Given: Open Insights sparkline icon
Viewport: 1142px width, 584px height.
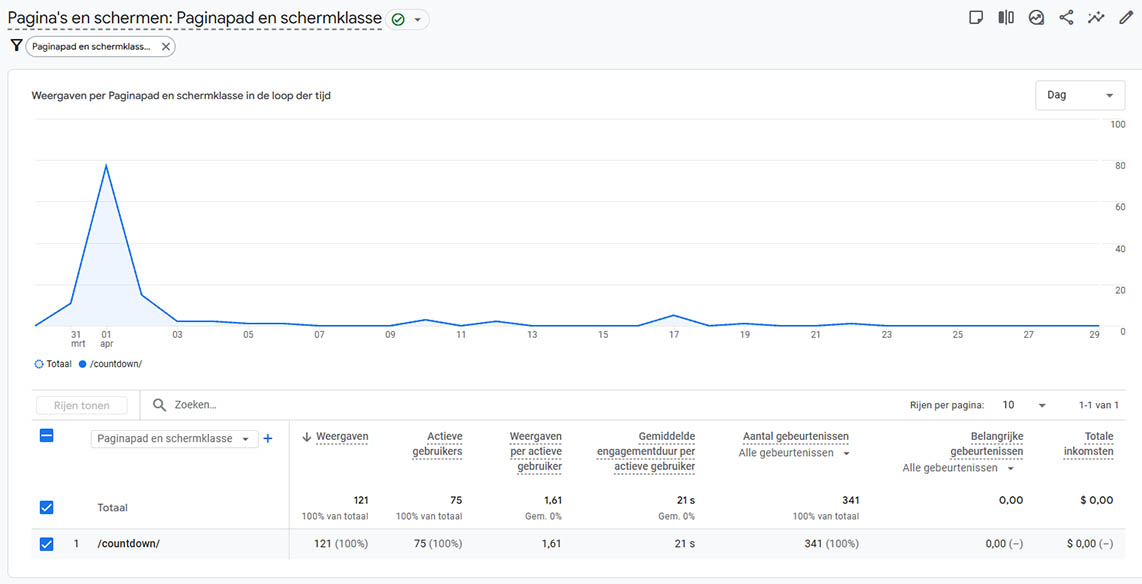Looking at the screenshot, I should (1096, 18).
